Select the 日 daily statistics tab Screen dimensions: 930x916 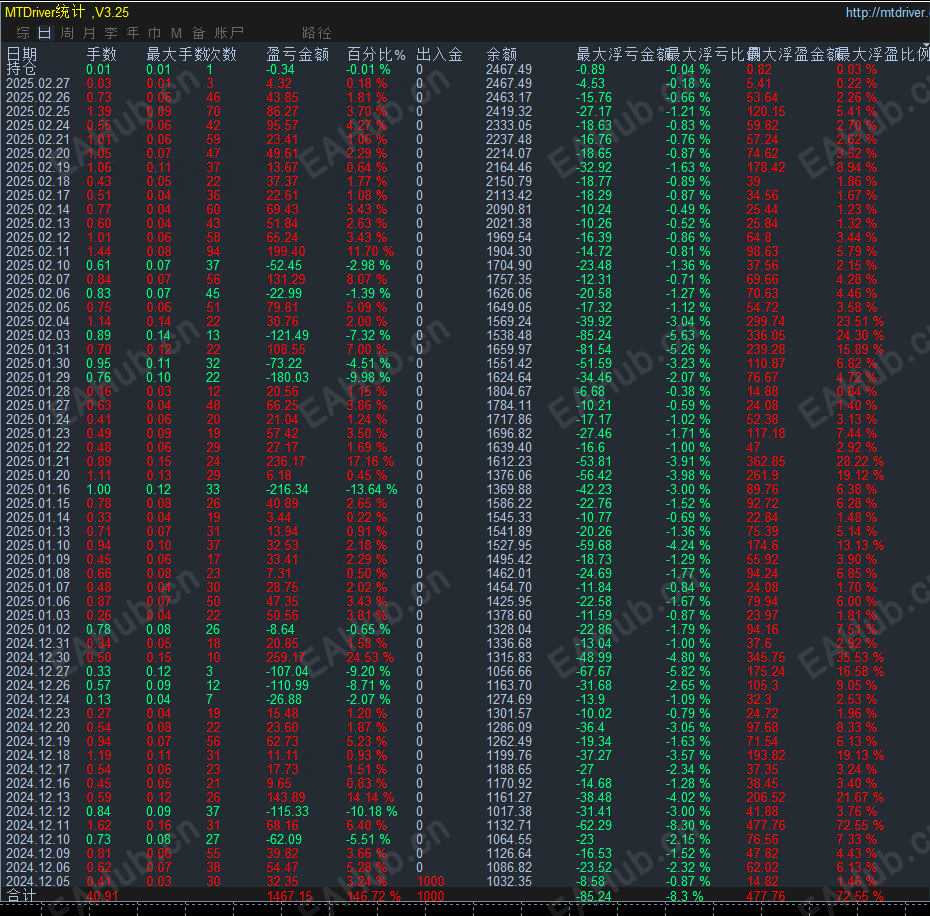point(44,33)
